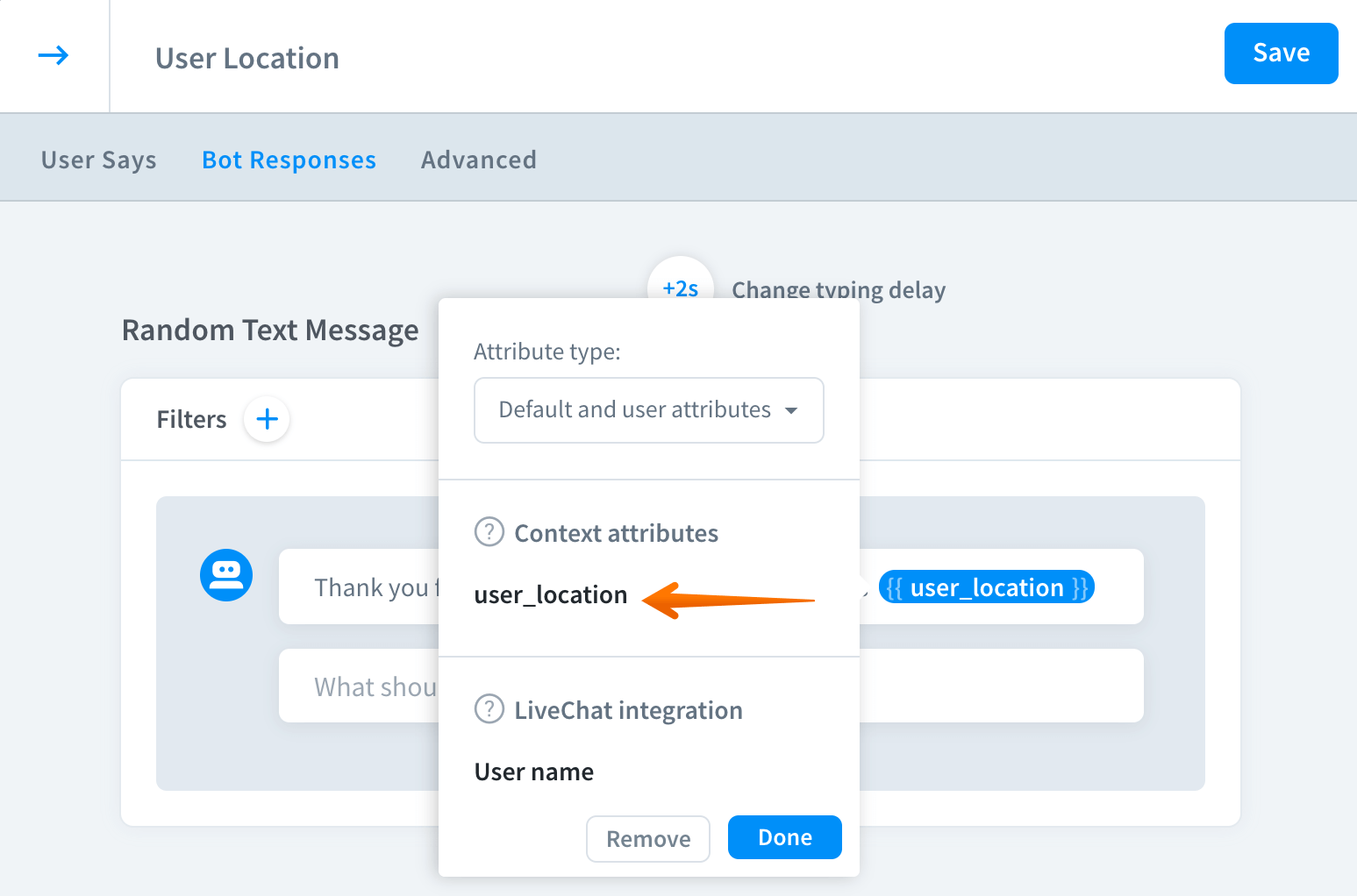Open the Attribute type dropdown

(x=648, y=410)
